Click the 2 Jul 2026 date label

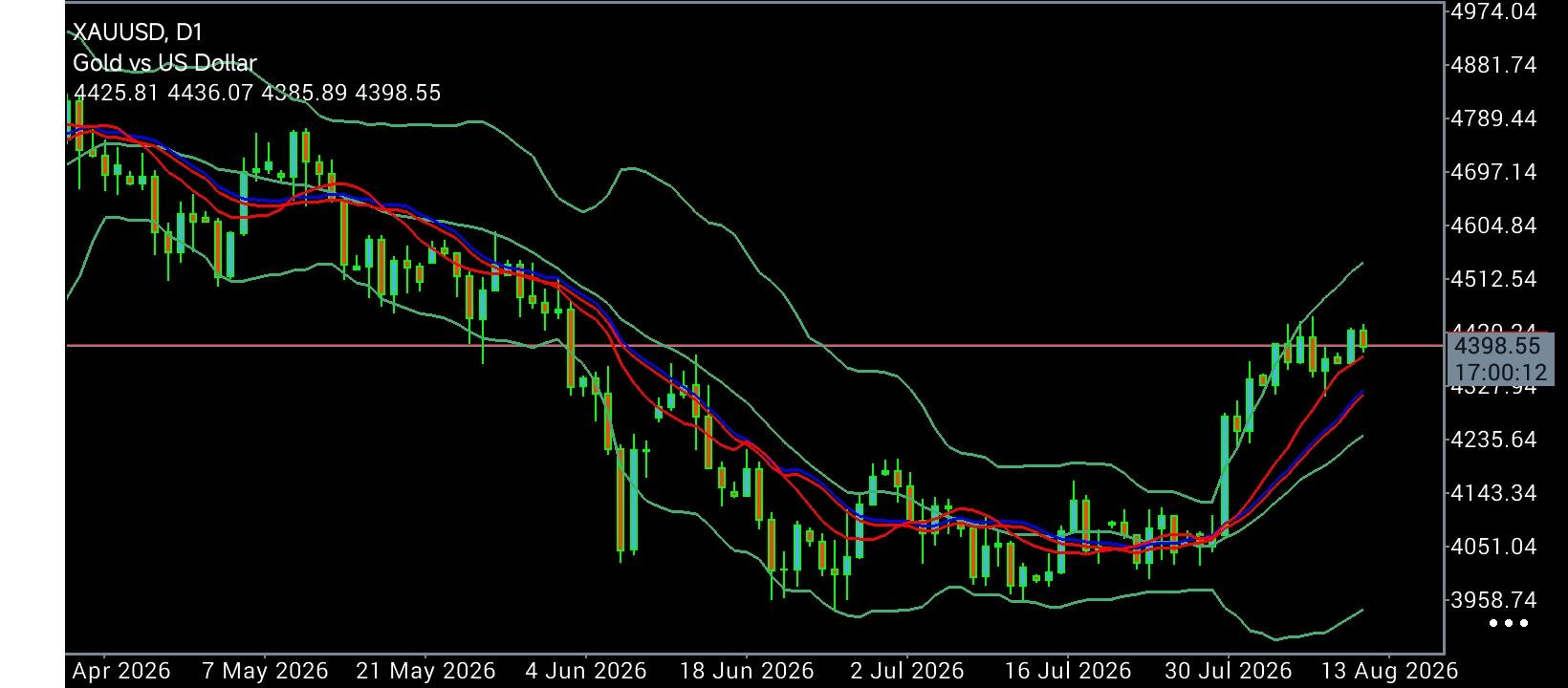tap(906, 671)
